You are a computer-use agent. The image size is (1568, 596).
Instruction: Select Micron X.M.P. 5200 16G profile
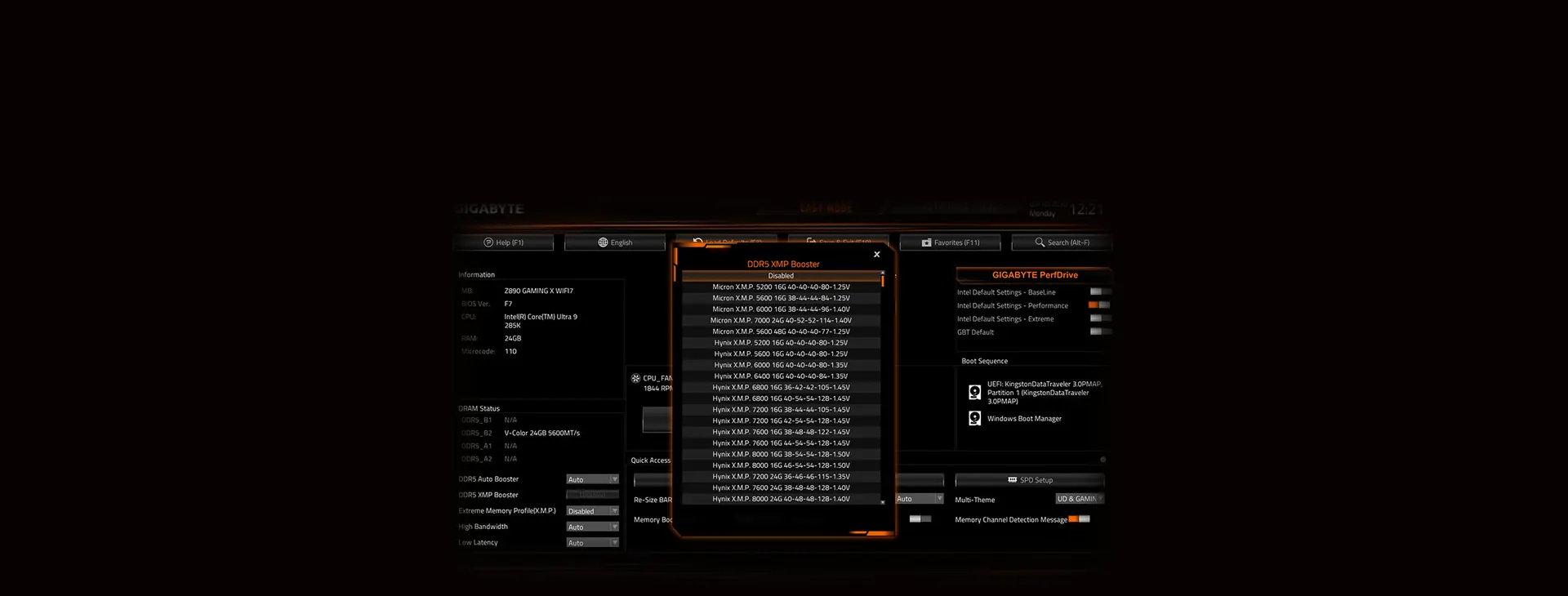coord(781,287)
